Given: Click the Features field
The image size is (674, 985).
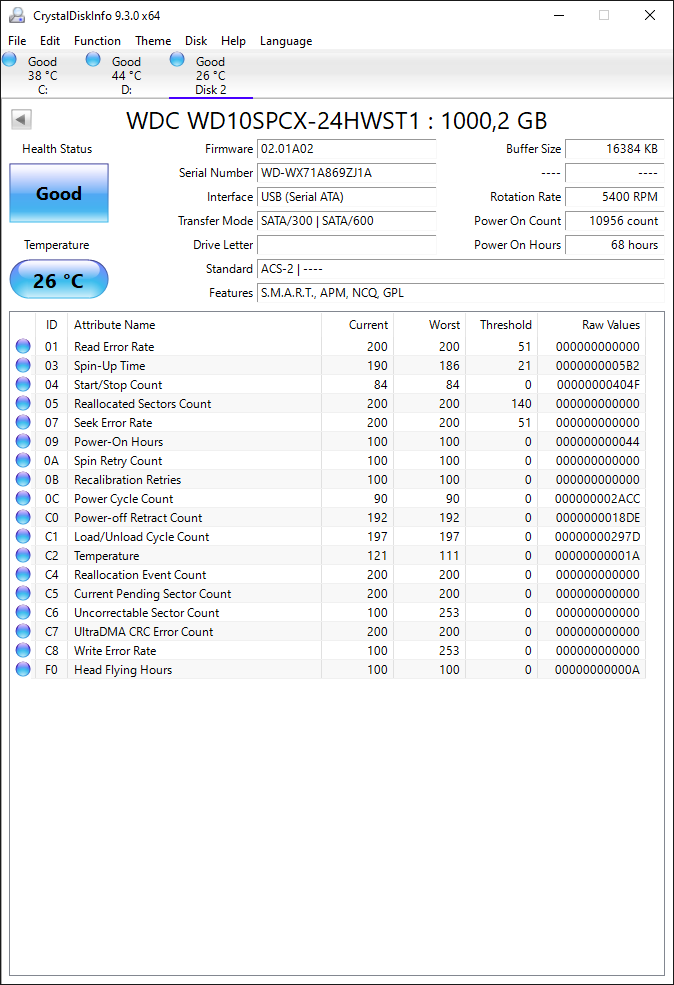Looking at the screenshot, I should pyautogui.click(x=460, y=293).
